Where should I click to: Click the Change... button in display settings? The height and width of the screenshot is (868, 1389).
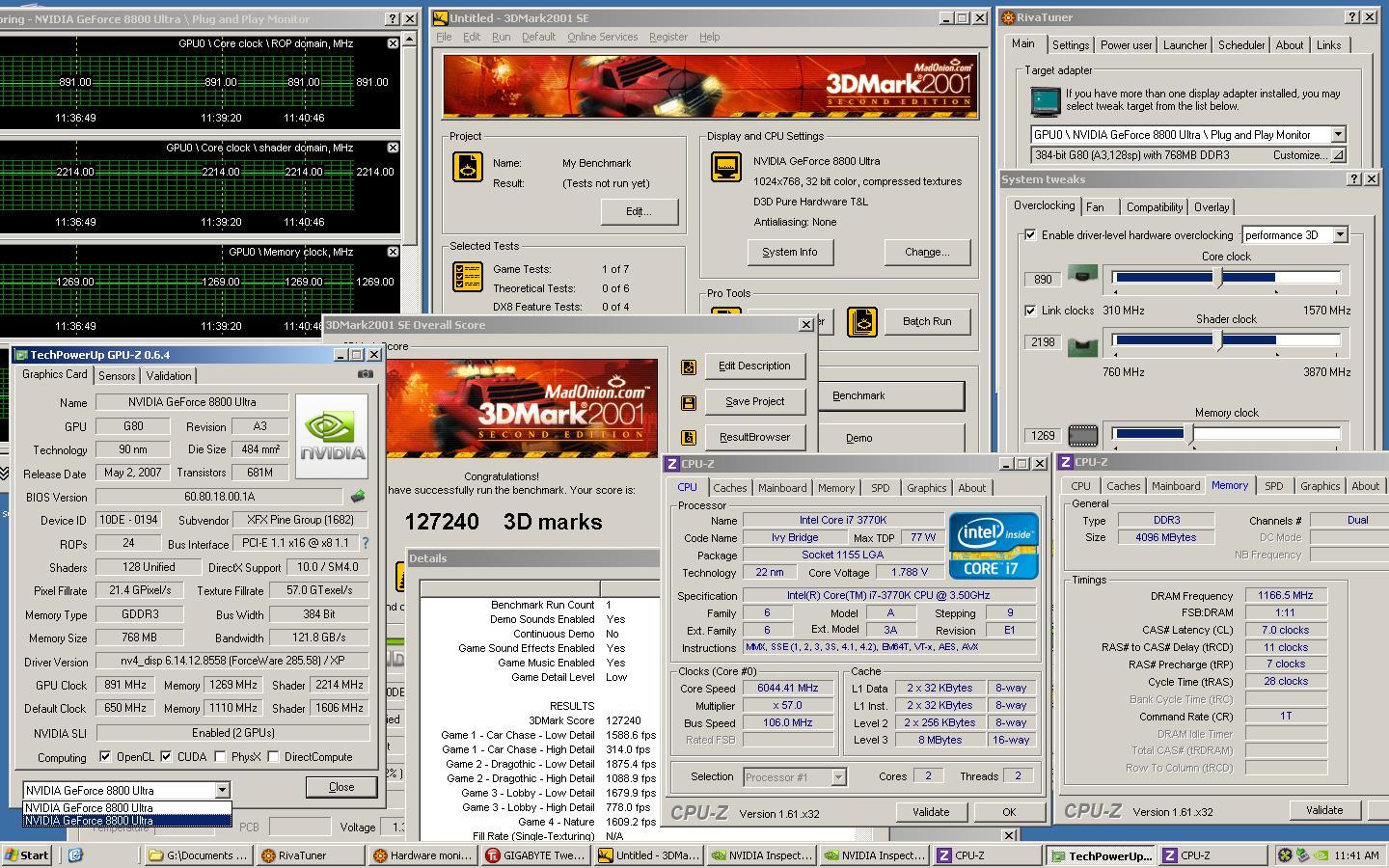point(927,253)
